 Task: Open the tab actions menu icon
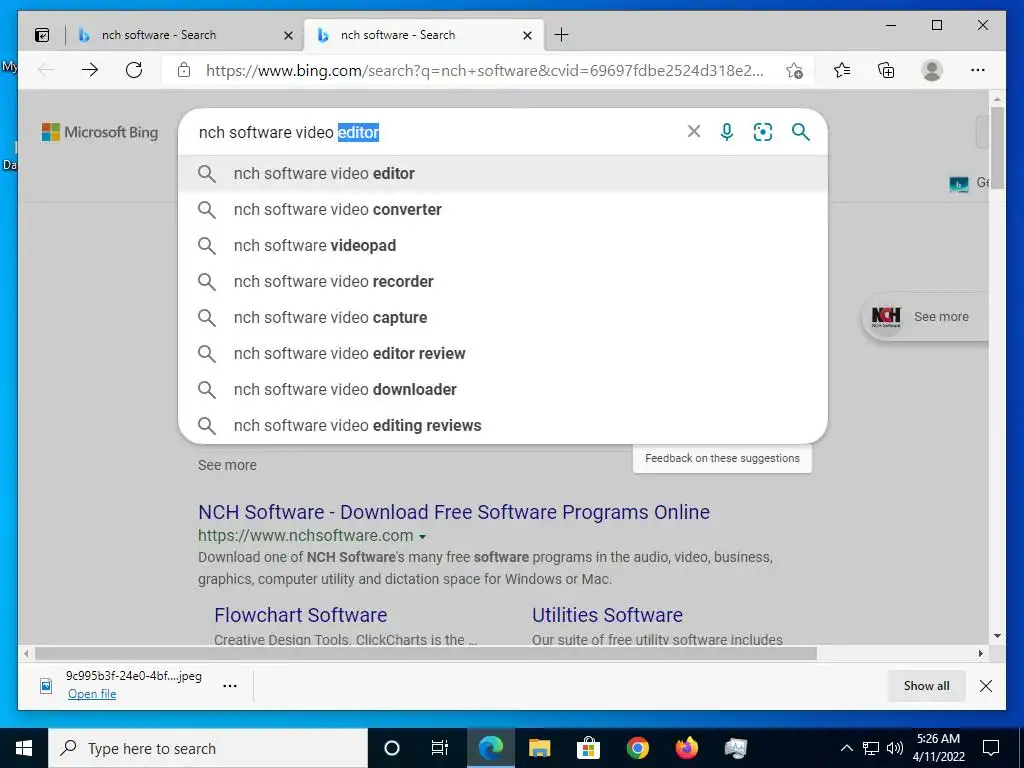click(42, 35)
